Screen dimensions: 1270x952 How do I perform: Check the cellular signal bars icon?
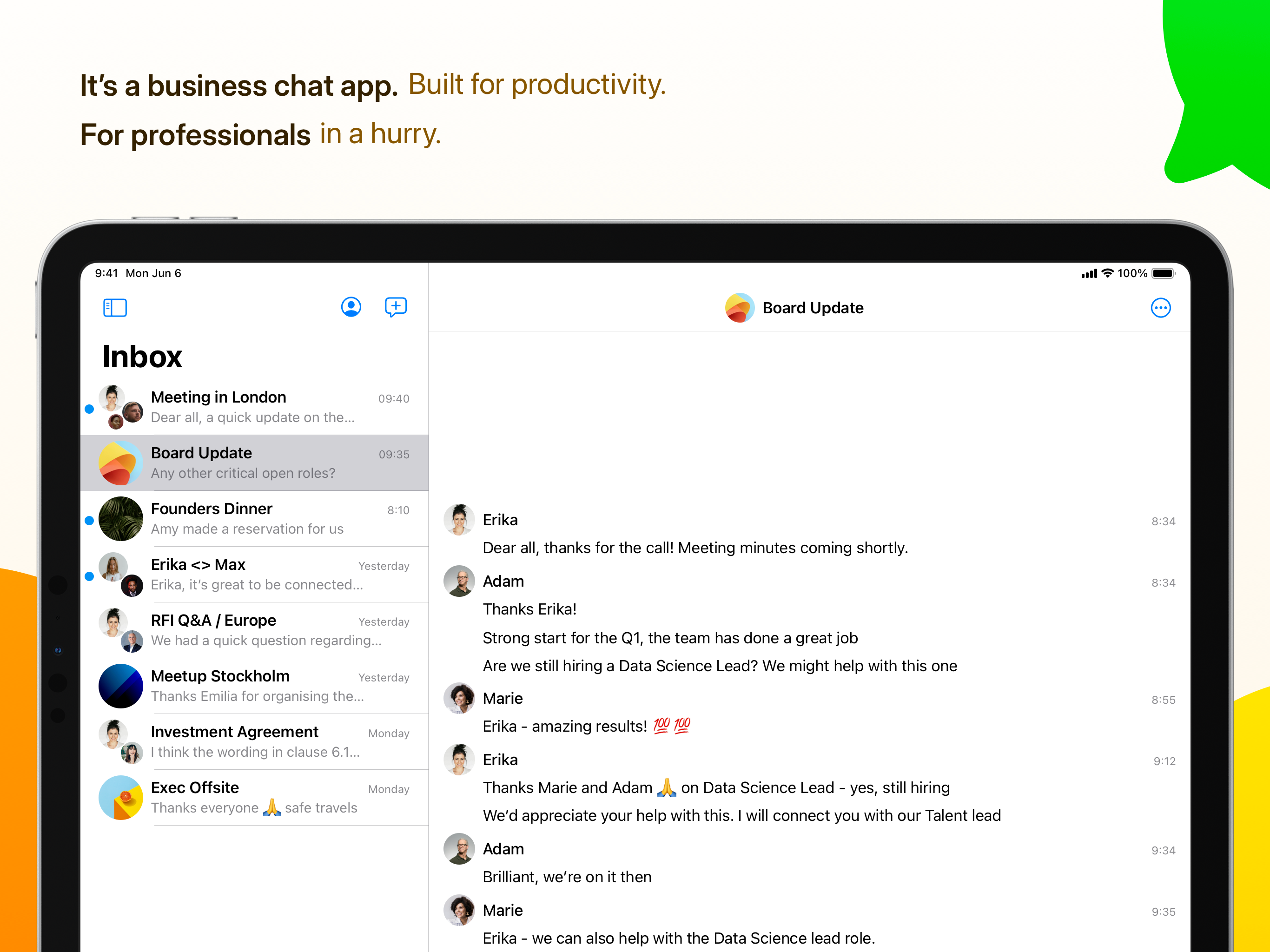[x=1089, y=274]
